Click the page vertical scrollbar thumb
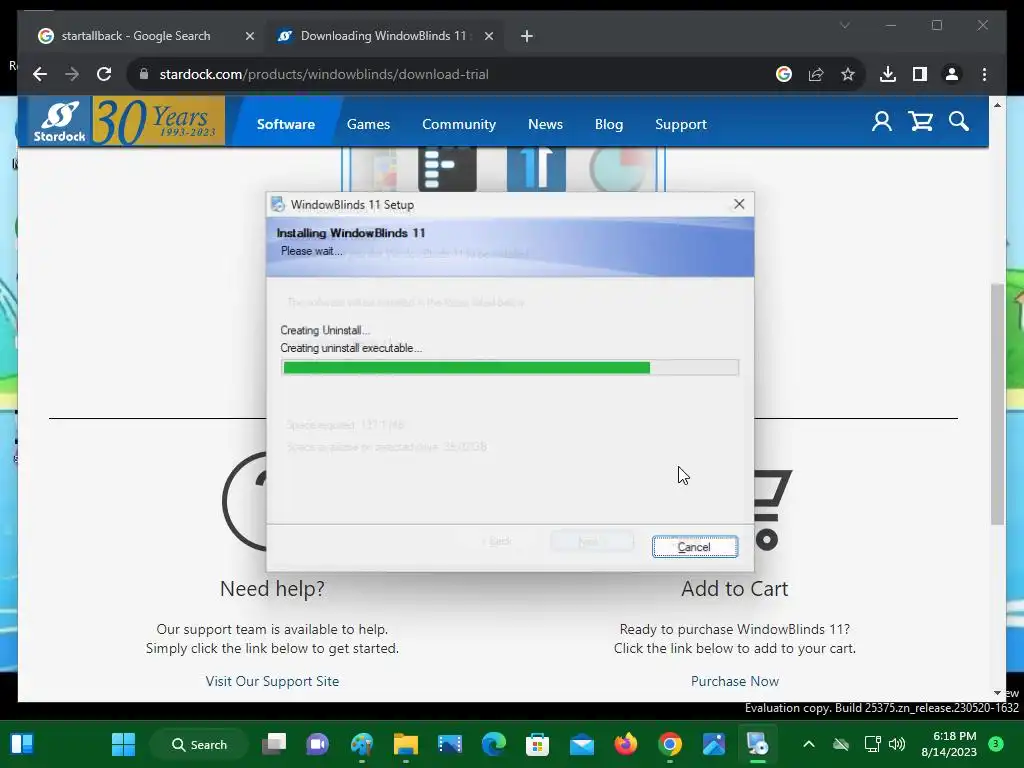Screen dimensions: 1024x768 tap(997, 405)
